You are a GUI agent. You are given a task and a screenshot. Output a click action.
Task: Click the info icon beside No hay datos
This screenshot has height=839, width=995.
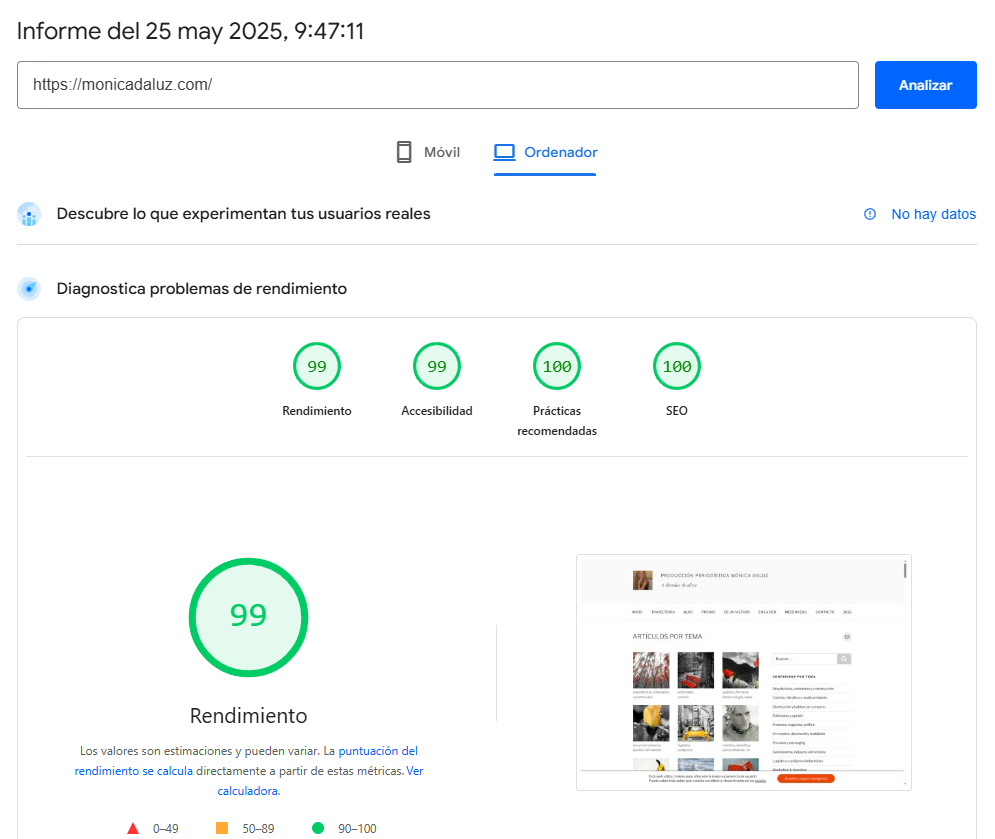870,215
